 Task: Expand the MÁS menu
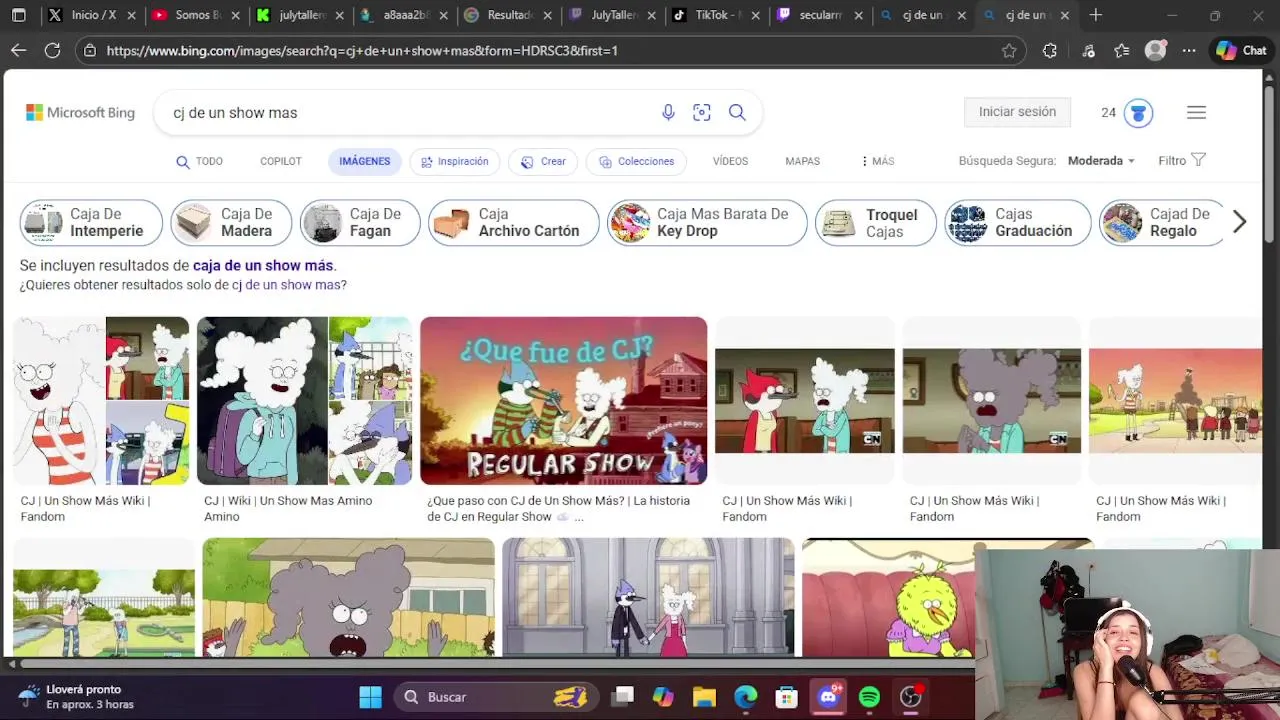pos(878,161)
